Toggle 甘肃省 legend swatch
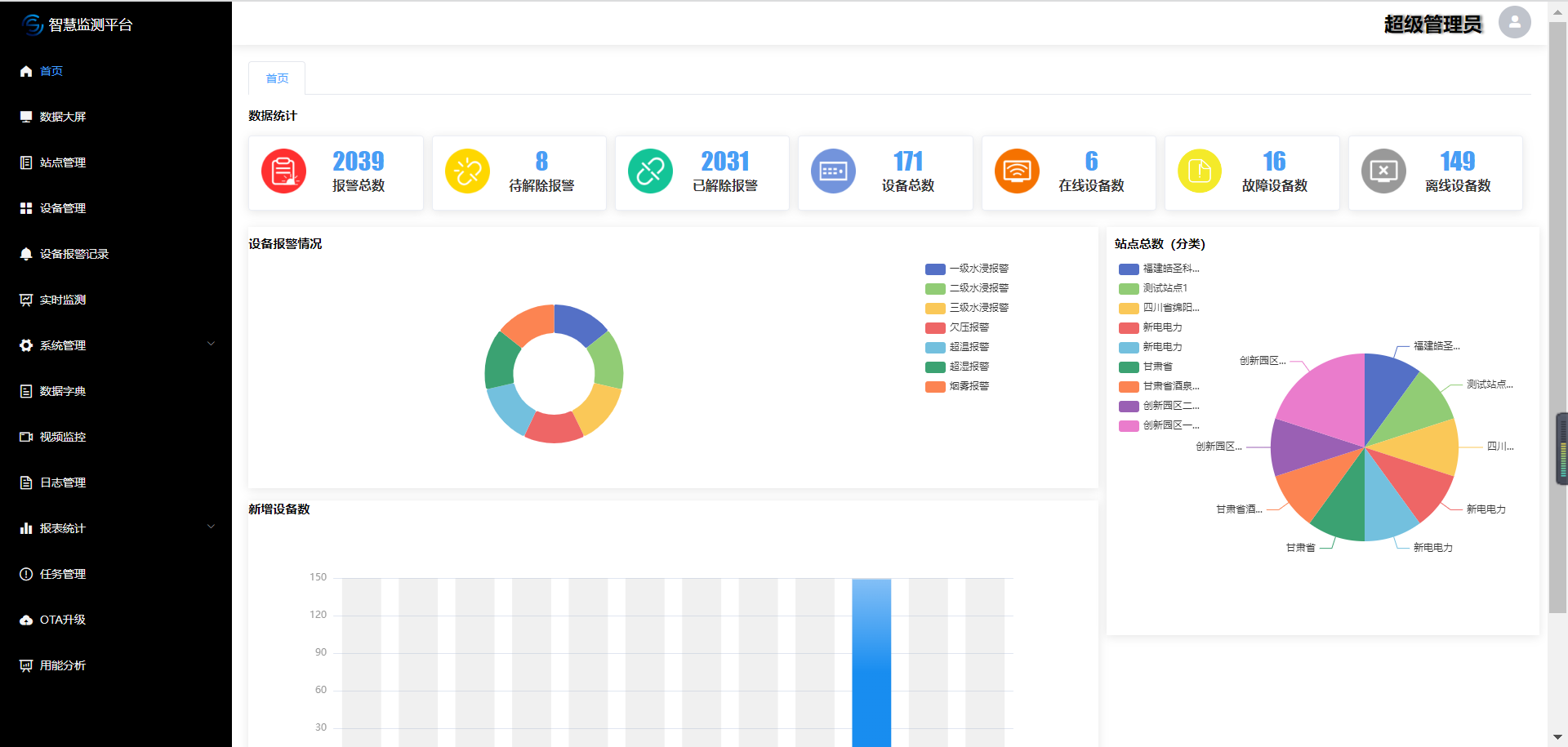 [x=1129, y=367]
